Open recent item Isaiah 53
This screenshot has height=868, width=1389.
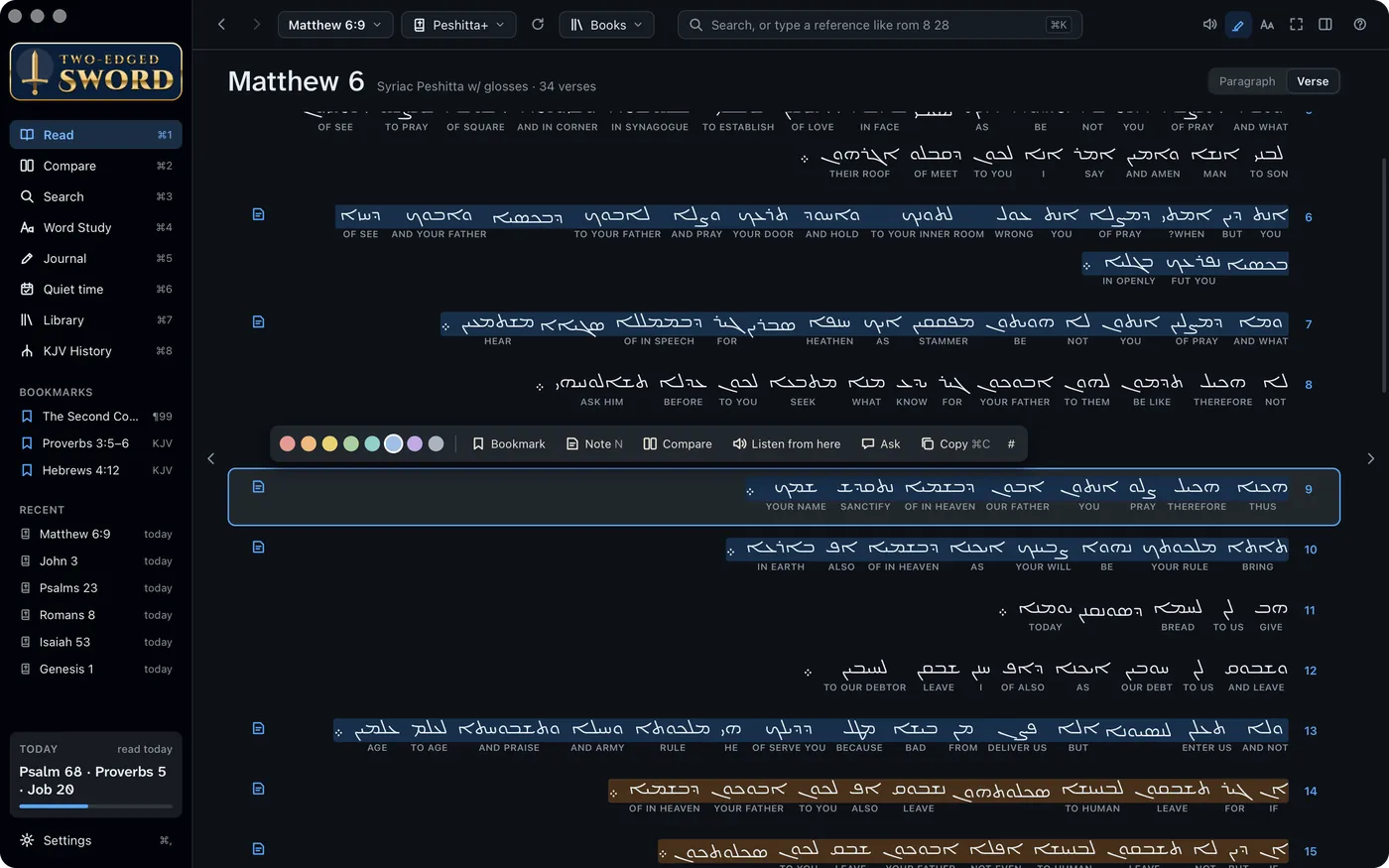(96, 643)
